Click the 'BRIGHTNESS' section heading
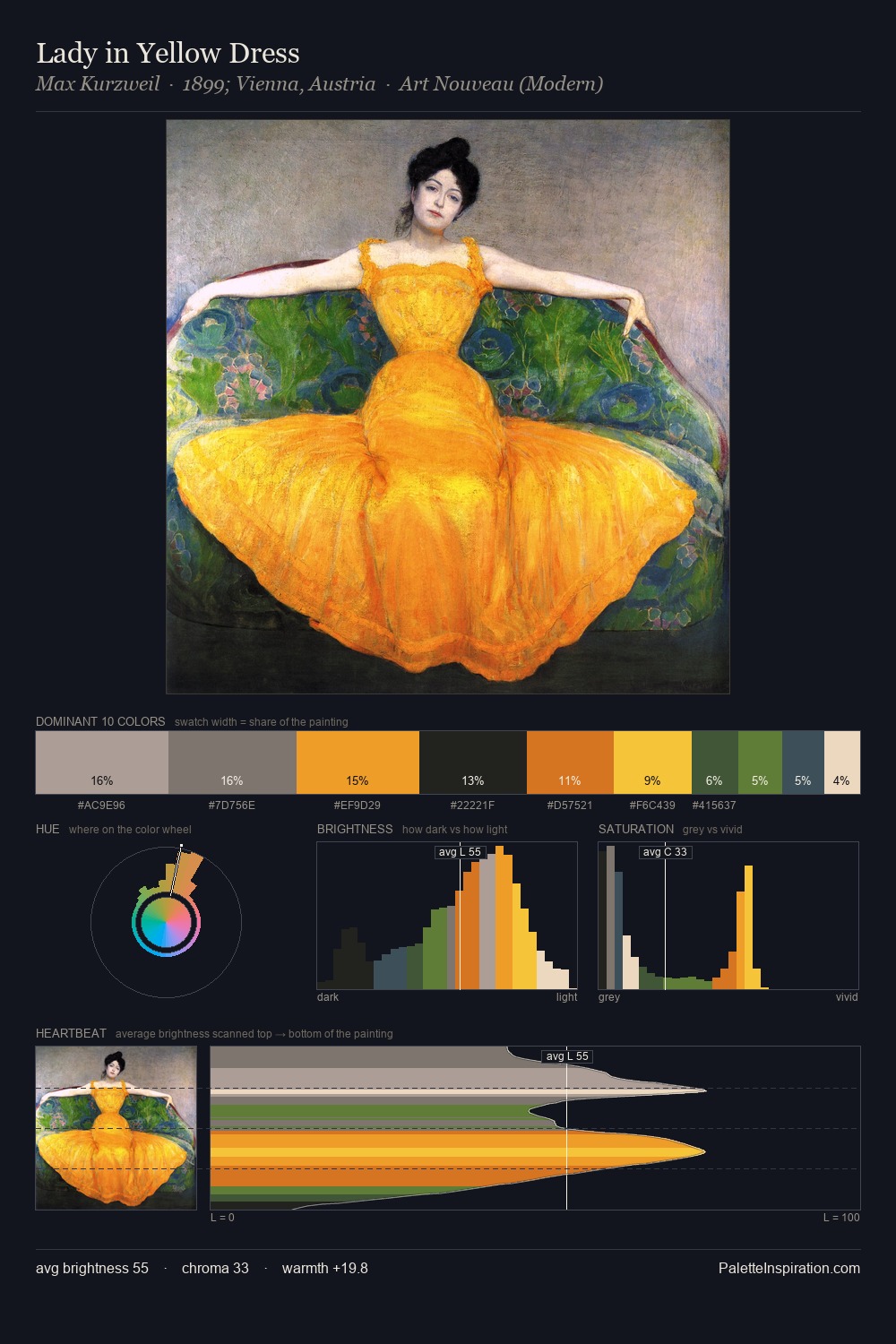 (x=355, y=829)
